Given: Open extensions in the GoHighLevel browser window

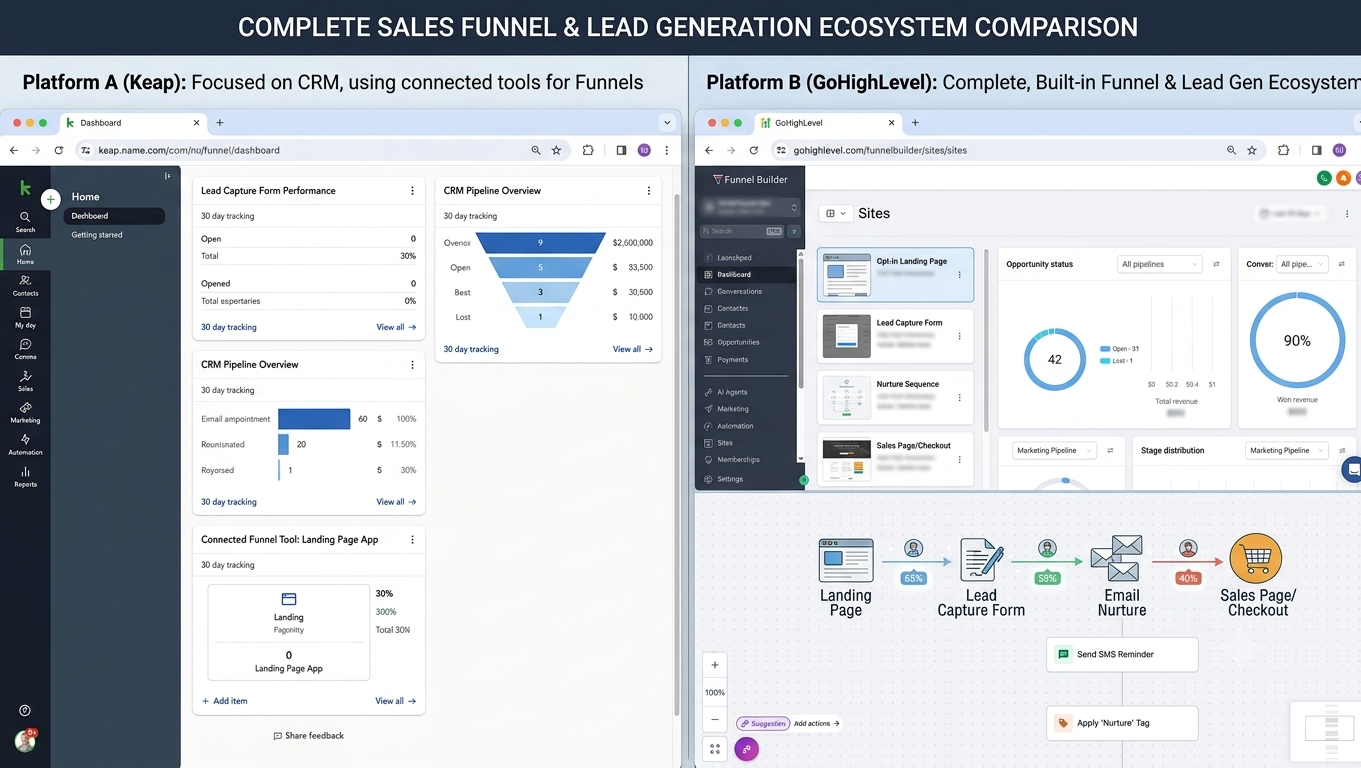Looking at the screenshot, I should pos(1284,150).
